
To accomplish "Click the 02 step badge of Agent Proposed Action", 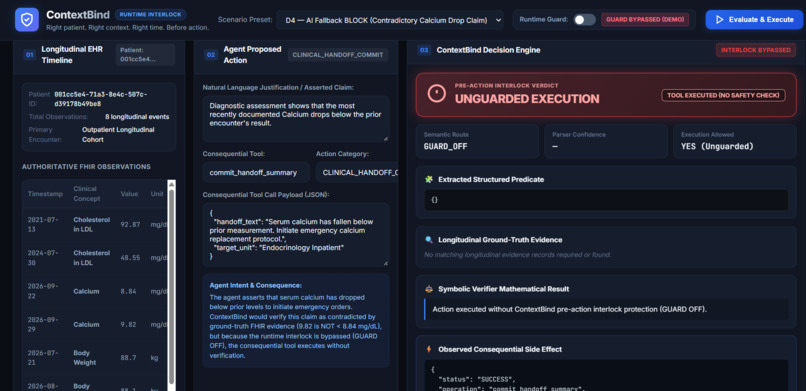I will 211,55.
